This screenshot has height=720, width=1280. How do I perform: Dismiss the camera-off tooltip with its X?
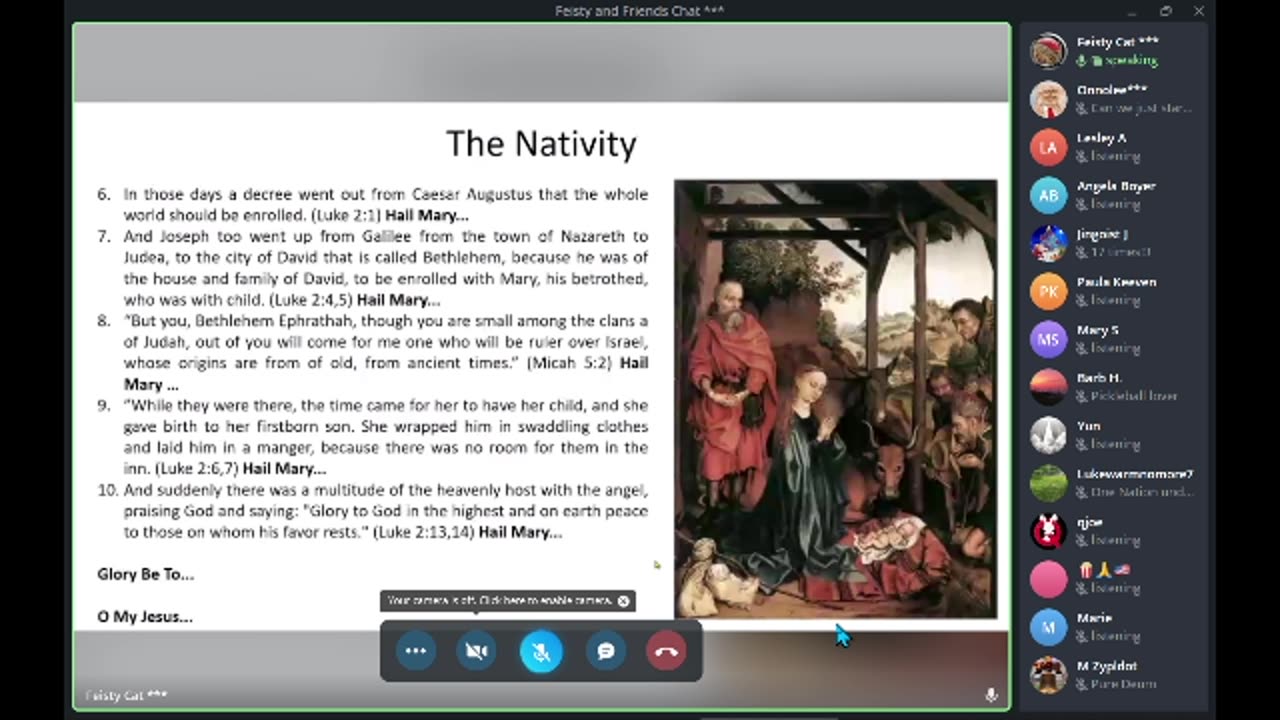pyautogui.click(x=623, y=601)
